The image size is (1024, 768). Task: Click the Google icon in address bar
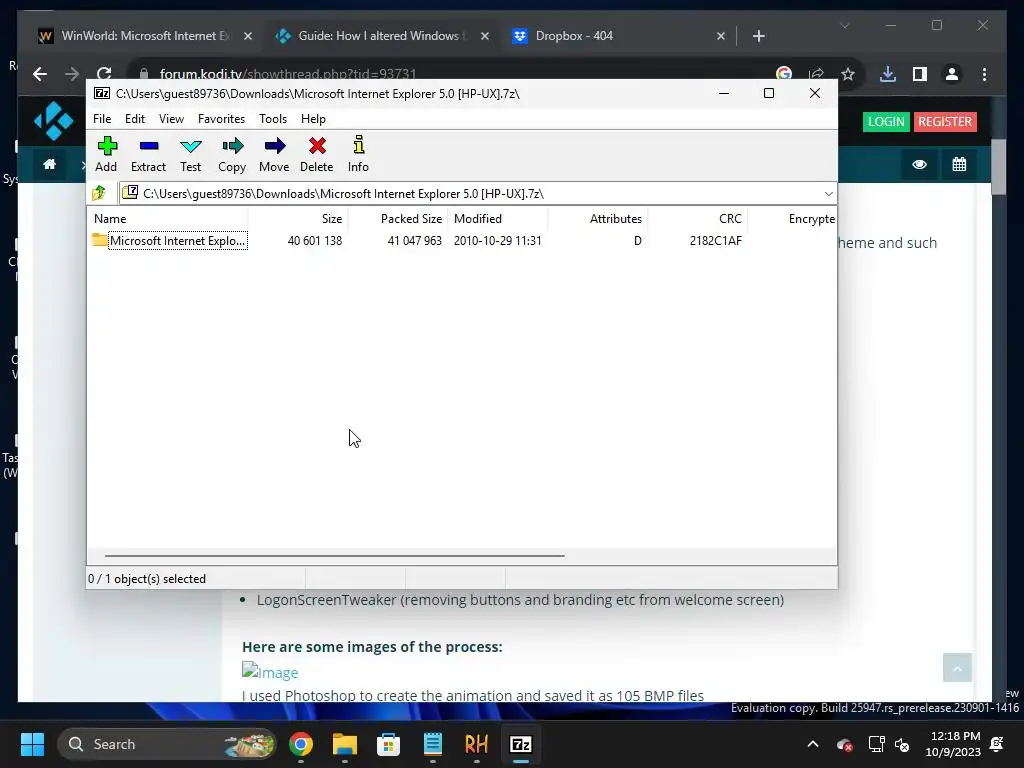click(784, 74)
